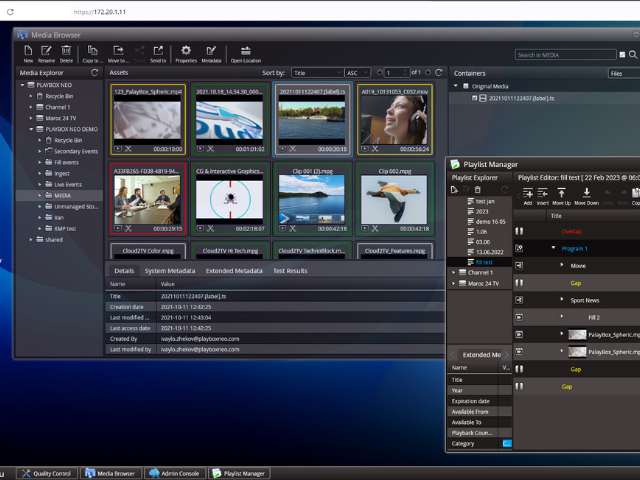This screenshot has width=640, height=480.
Task: Expand the Shared node in Media Explorer
Action: click(x=31, y=240)
